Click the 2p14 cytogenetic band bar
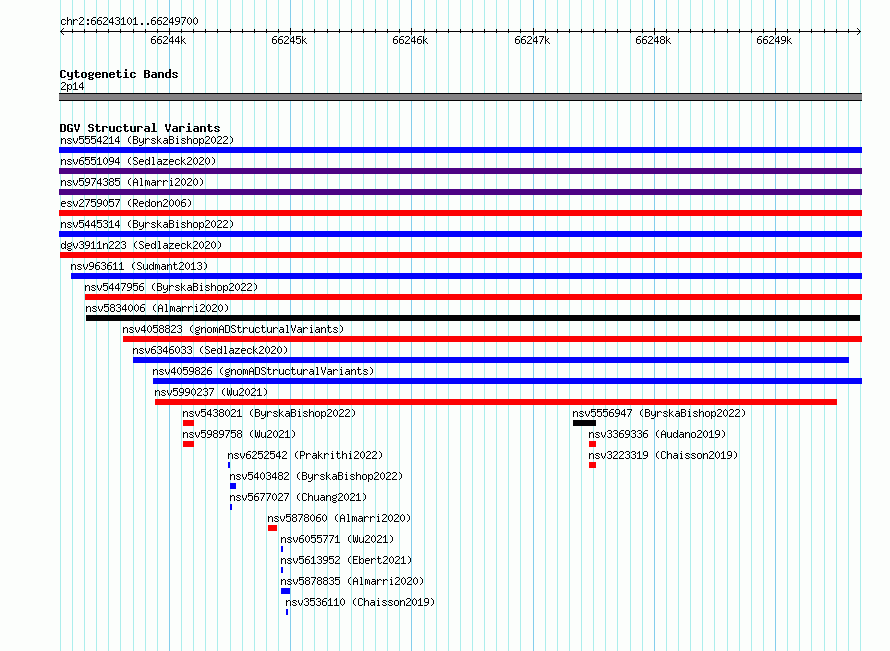Screen dimensions: 890x651 pyautogui.click(x=460, y=98)
